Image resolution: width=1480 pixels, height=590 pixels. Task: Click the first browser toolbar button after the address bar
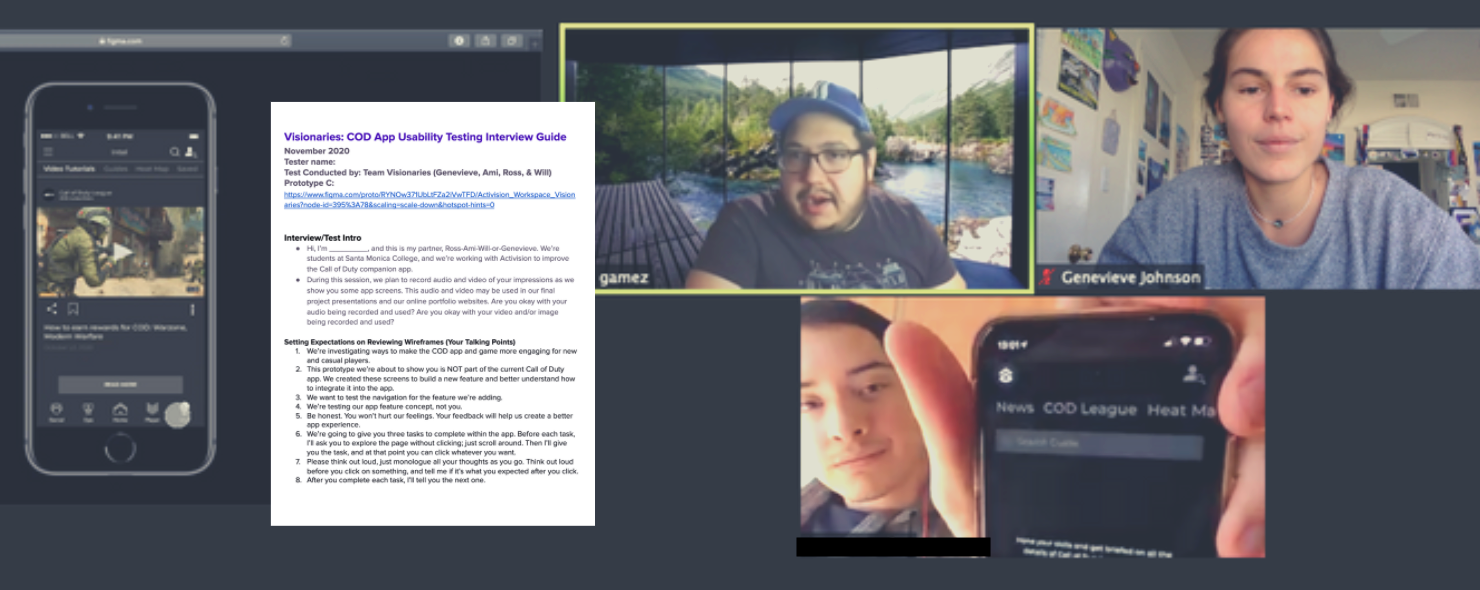click(x=459, y=41)
